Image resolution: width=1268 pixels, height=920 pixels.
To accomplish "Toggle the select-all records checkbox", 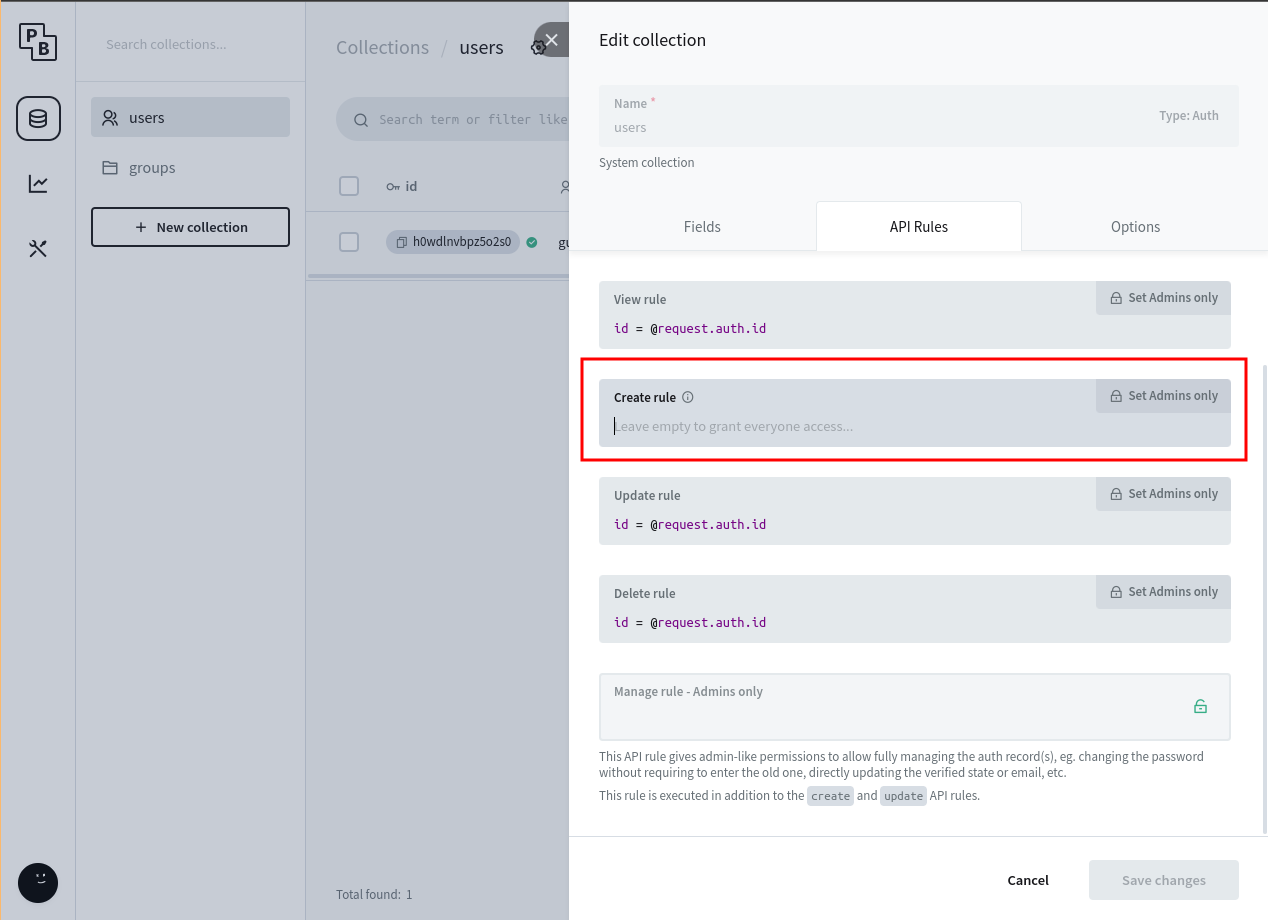I will coord(349,186).
